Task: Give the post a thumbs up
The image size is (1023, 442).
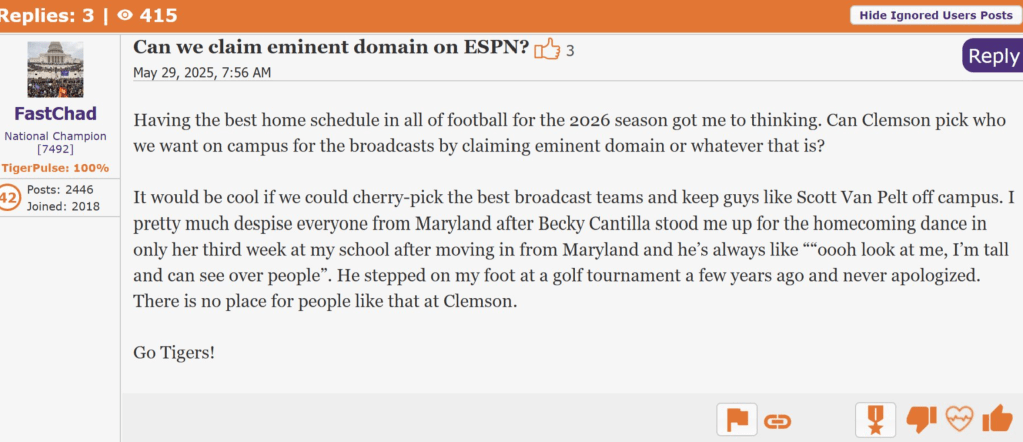Action: click(997, 420)
